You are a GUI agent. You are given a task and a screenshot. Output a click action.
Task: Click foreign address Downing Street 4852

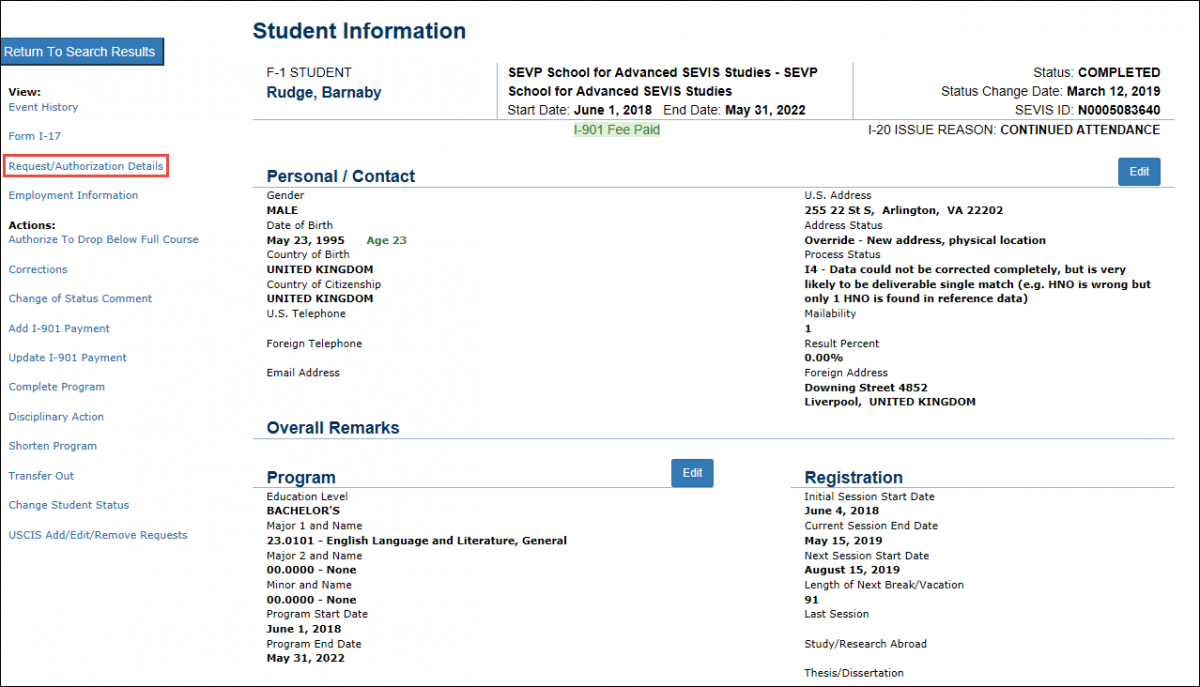click(x=866, y=388)
